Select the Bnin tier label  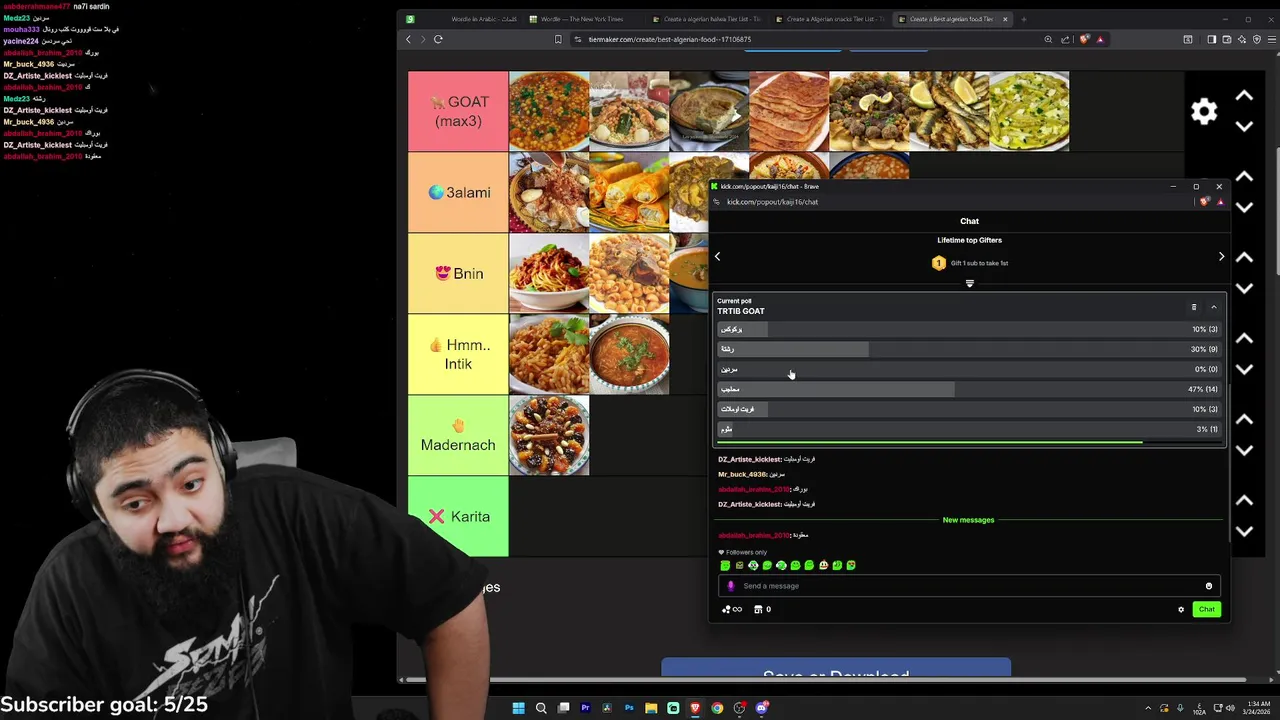(x=458, y=273)
